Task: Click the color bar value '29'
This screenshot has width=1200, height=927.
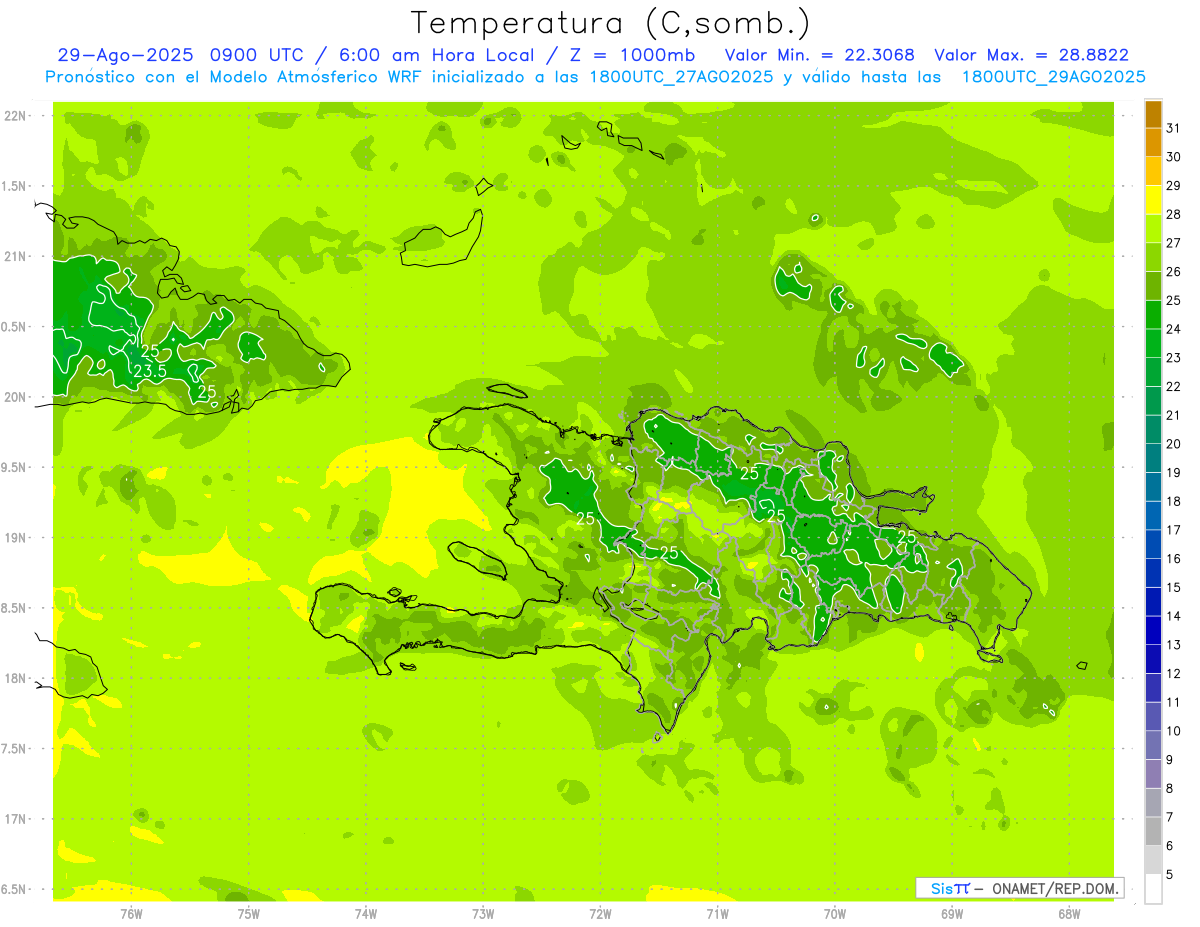Action: coord(1174,186)
